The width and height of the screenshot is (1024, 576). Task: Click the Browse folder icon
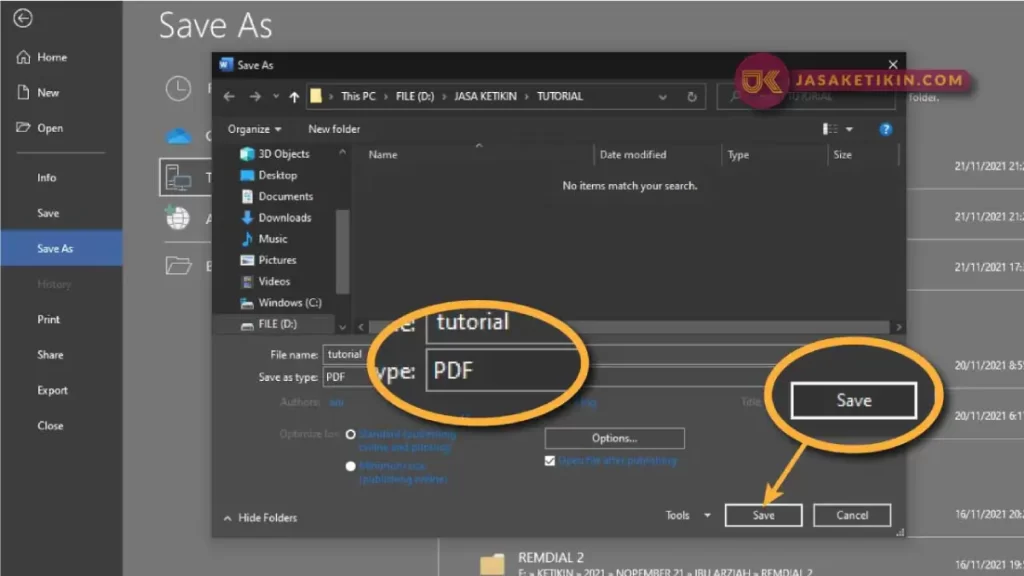coord(178,265)
